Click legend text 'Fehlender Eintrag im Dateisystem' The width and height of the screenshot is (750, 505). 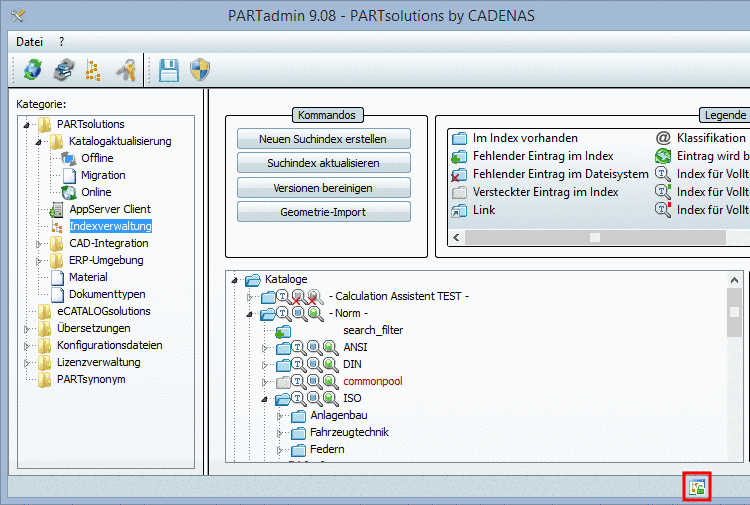click(x=561, y=174)
